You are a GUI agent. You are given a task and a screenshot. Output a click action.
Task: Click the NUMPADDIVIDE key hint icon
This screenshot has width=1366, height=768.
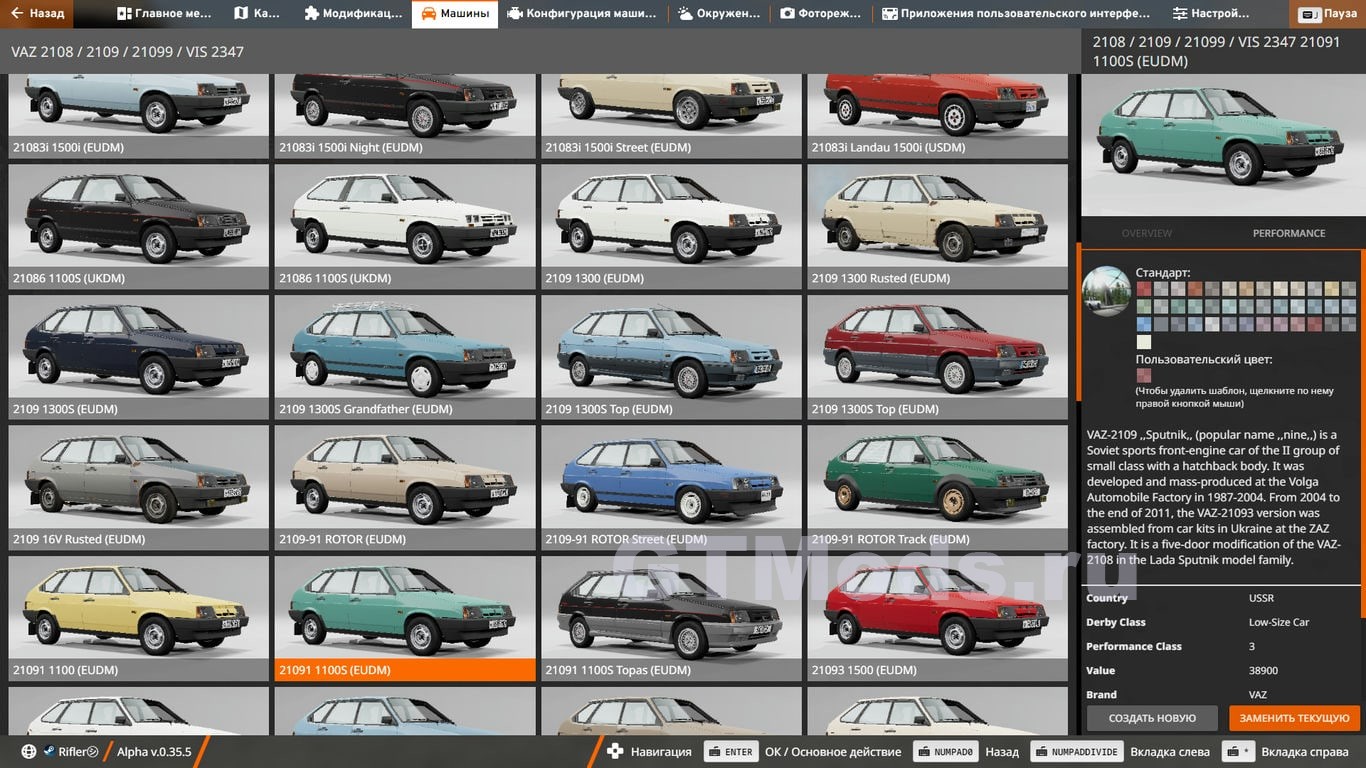[1076, 752]
